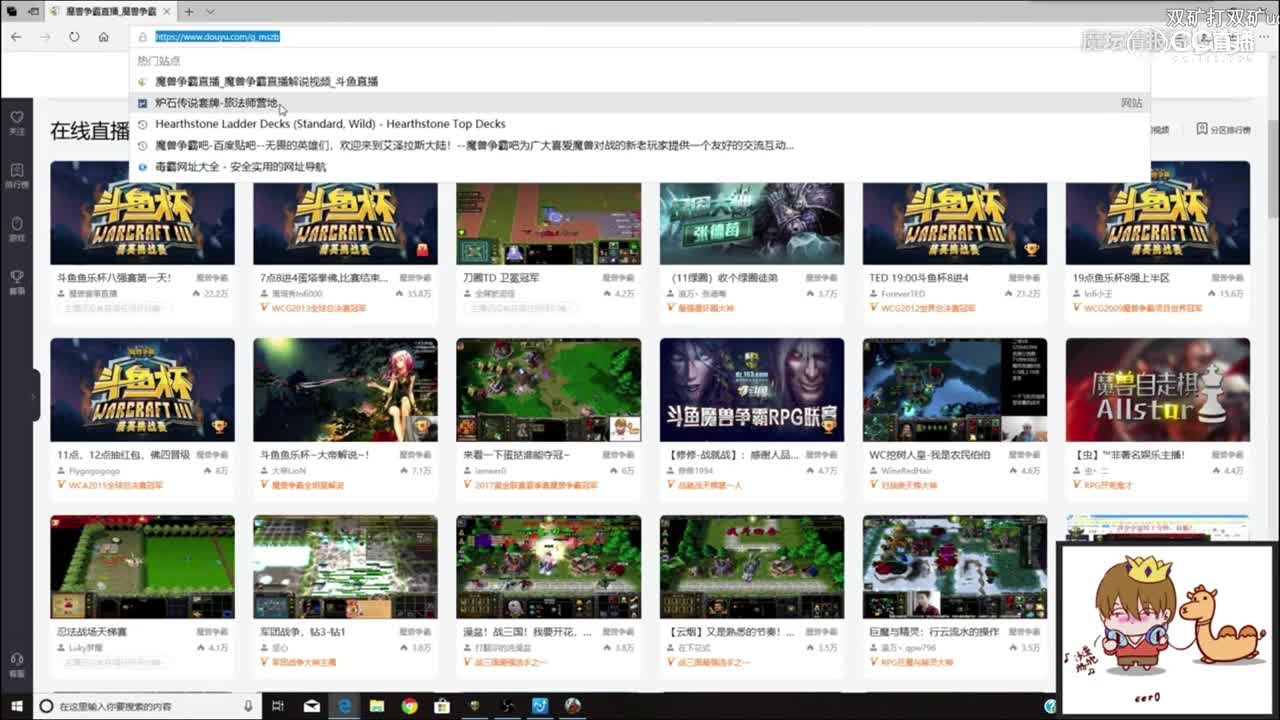Choose suggestion 魔兽争霸直播解说视频_斗鱼直播
The width and height of the screenshot is (1280, 720).
click(640, 81)
